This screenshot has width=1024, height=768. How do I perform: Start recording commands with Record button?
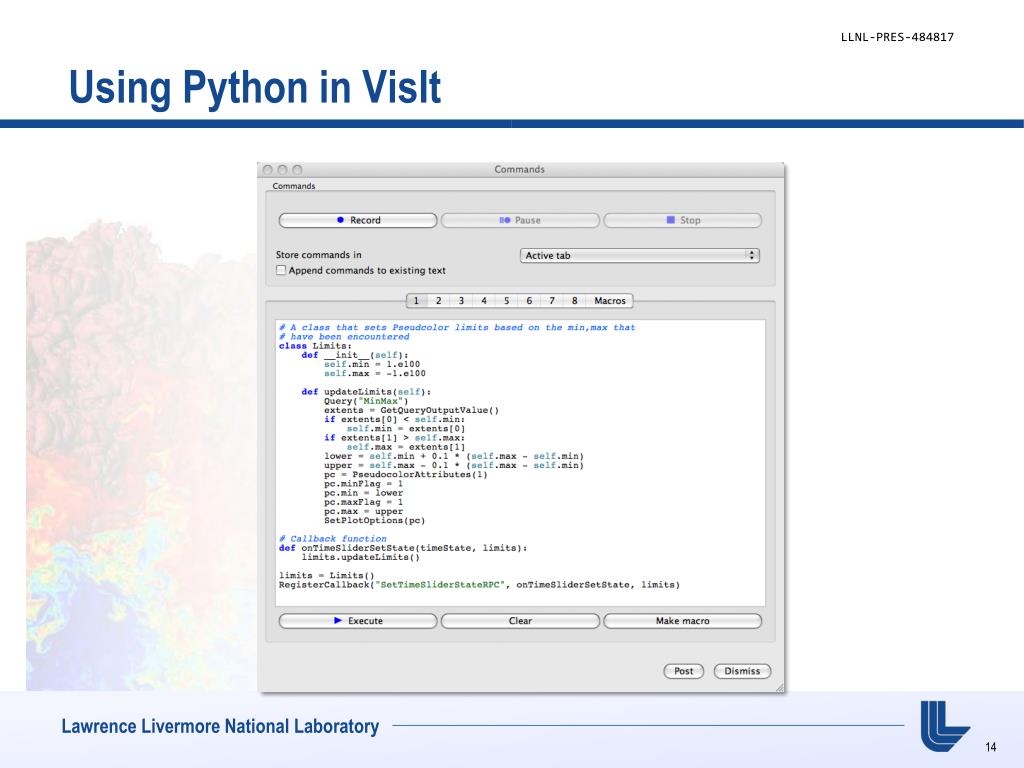click(x=358, y=220)
